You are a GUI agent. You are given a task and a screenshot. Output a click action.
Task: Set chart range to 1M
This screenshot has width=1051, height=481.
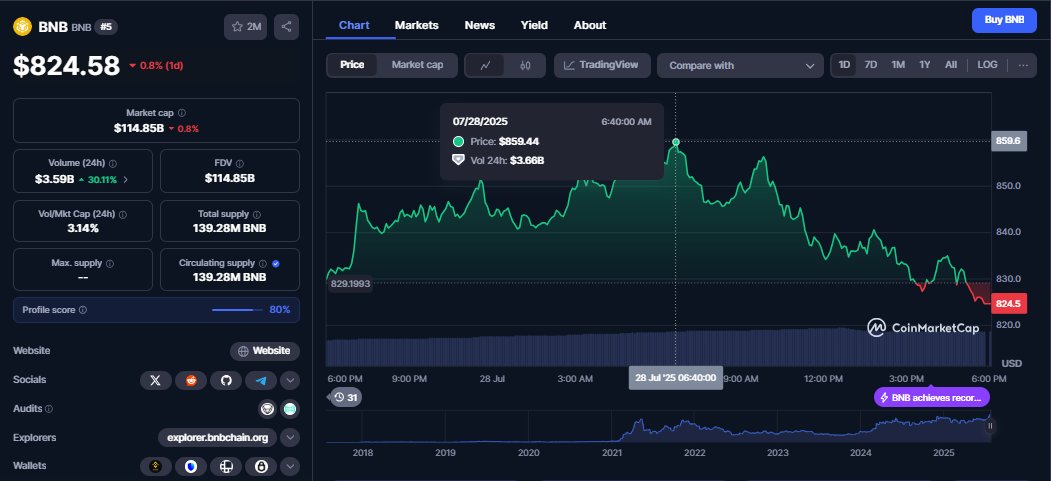pos(898,65)
